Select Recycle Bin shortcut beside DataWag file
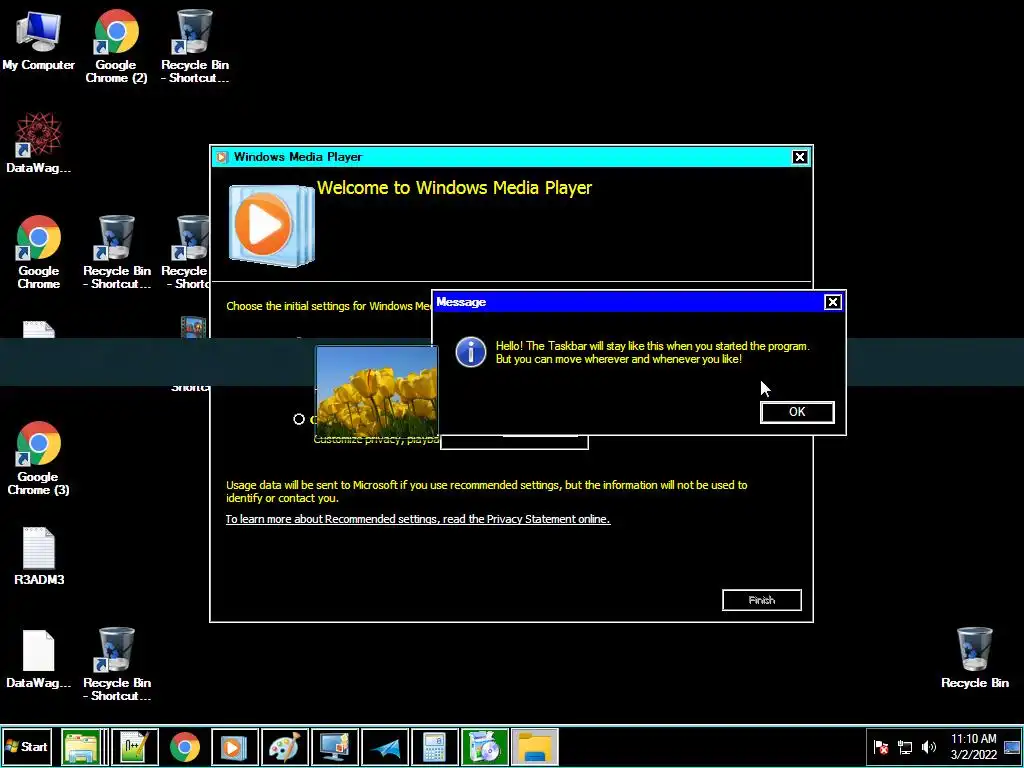This screenshot has width=1024, height=768. tap(117, 664)
